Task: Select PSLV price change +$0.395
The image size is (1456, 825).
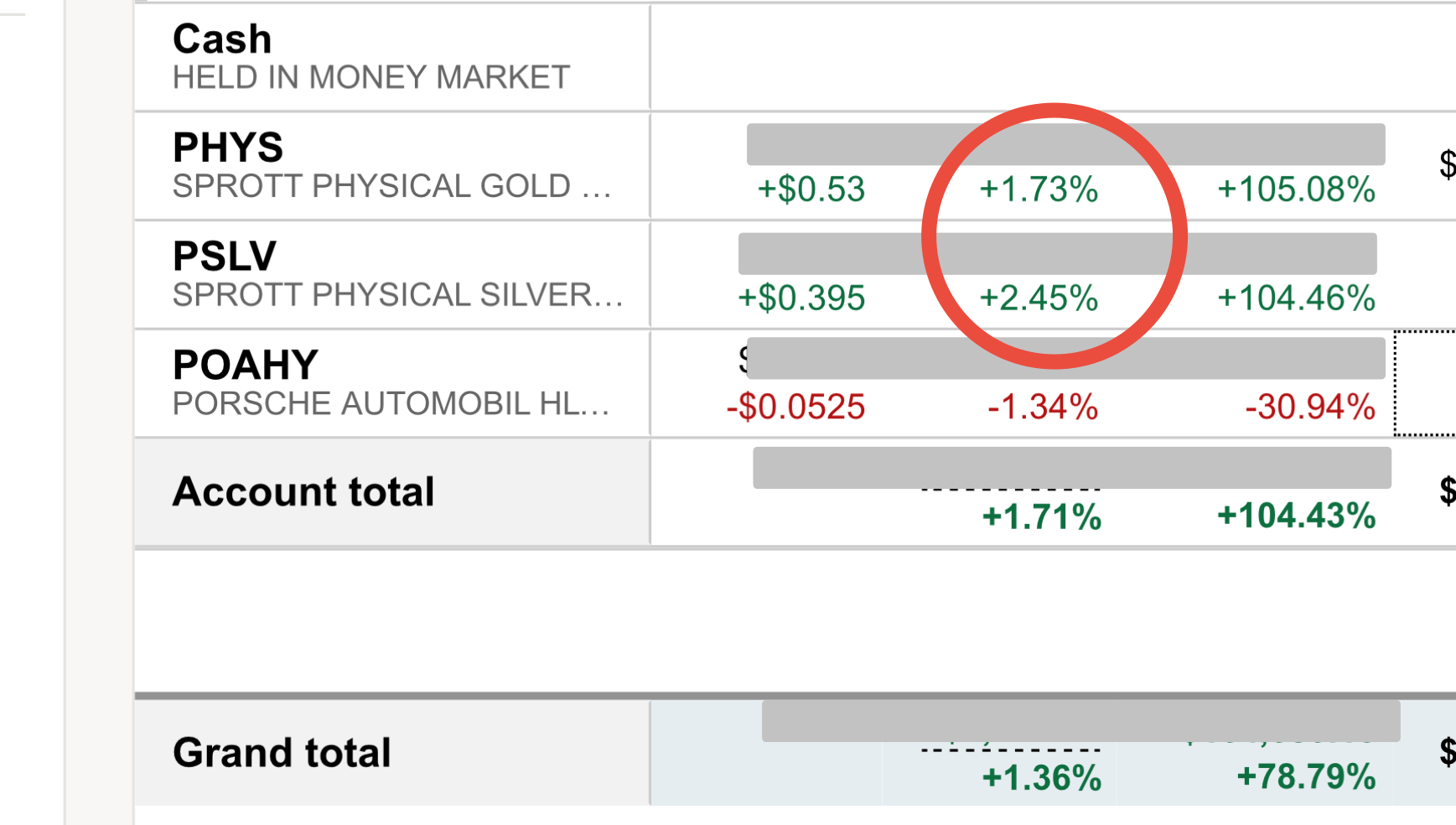Action: point(801,298)
